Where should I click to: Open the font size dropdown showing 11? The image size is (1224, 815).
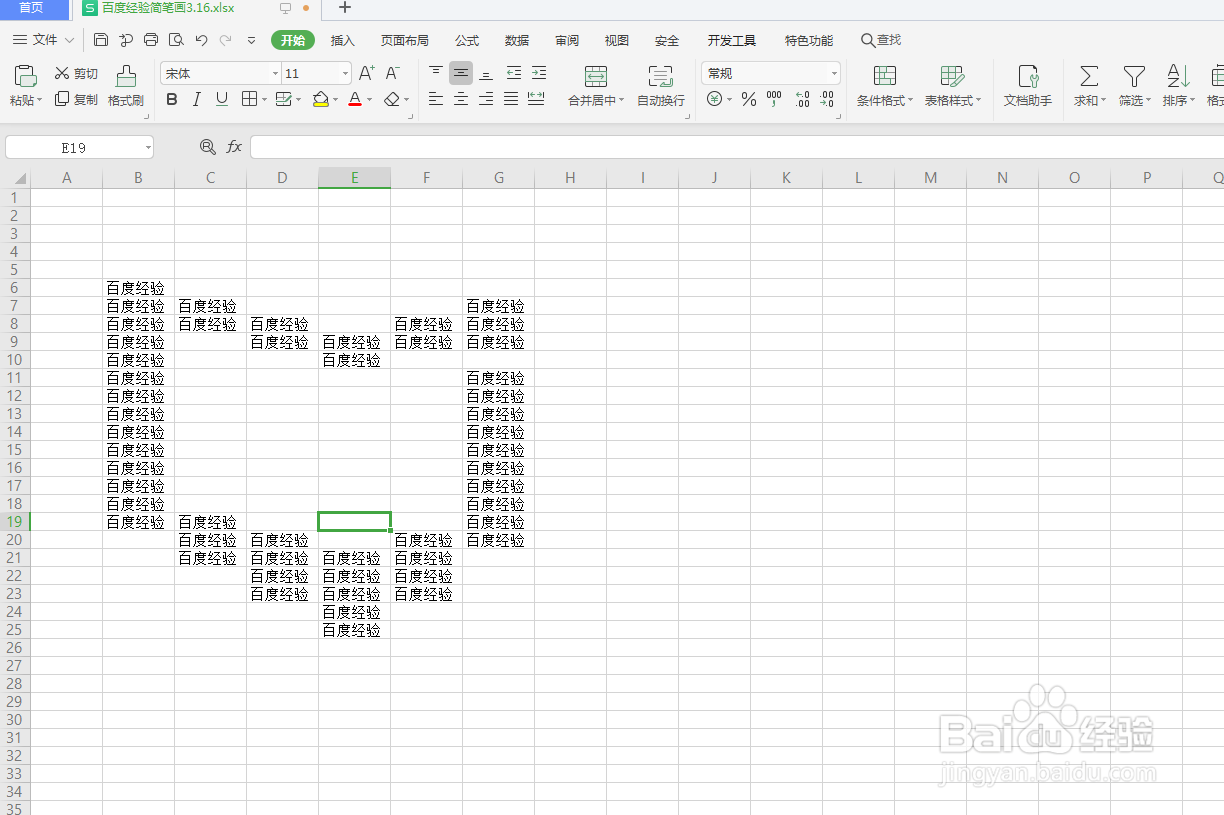pyautogui.click(x=346, y=74)
